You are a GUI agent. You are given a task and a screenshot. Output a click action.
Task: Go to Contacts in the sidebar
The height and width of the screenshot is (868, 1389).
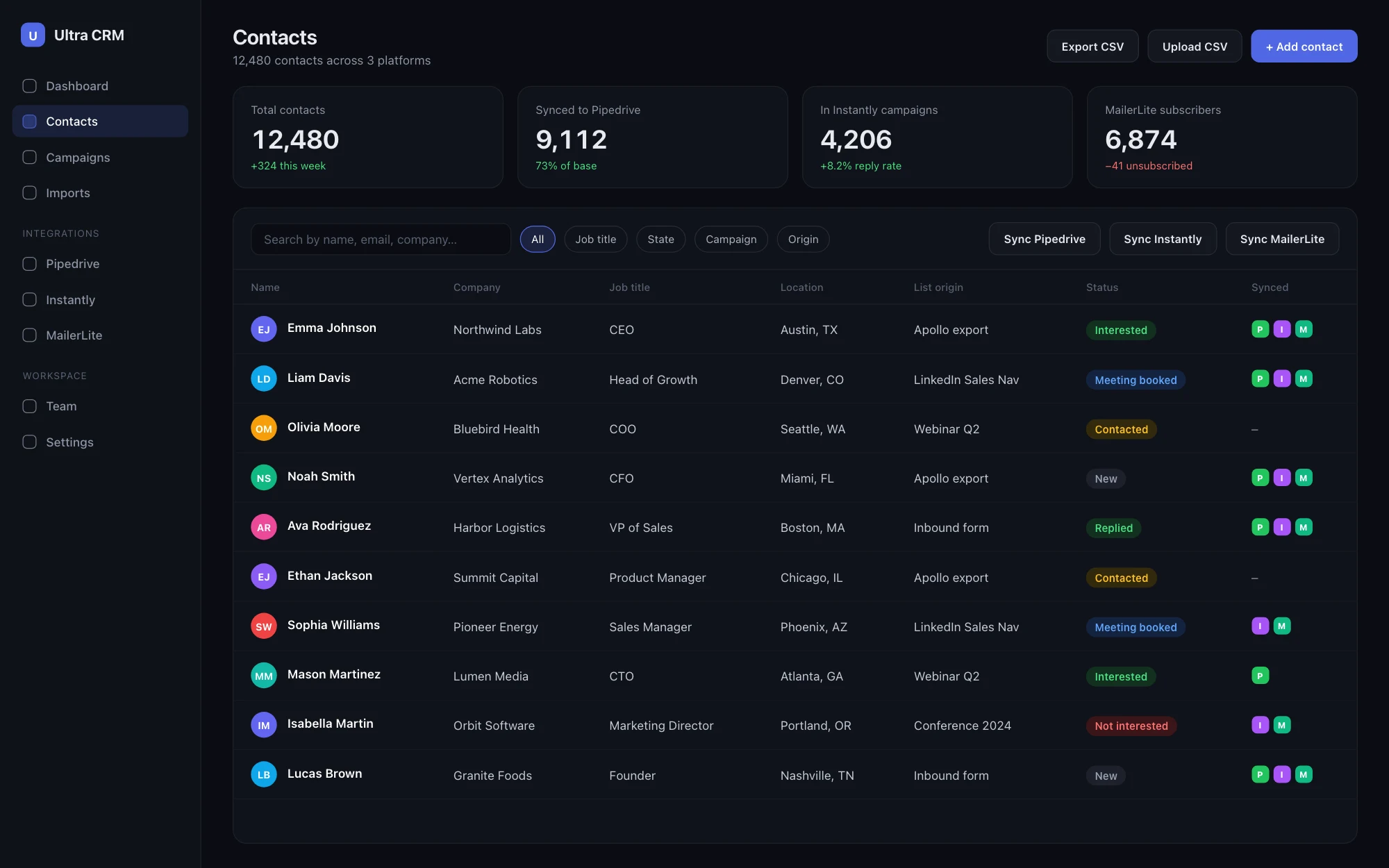coord(100,122)
